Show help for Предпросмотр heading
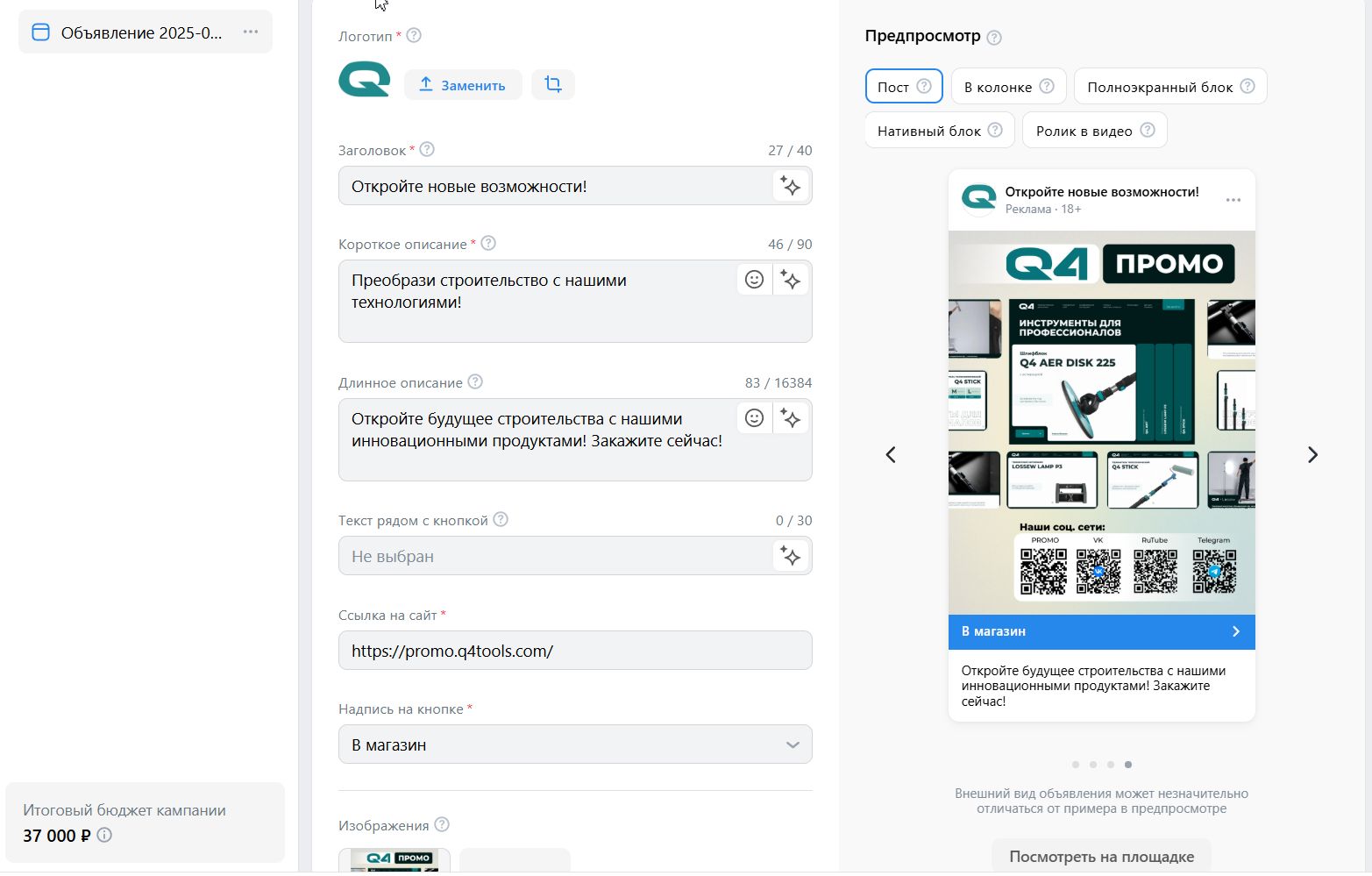This screenshot has width=1372, height=876. click(994, 38)
